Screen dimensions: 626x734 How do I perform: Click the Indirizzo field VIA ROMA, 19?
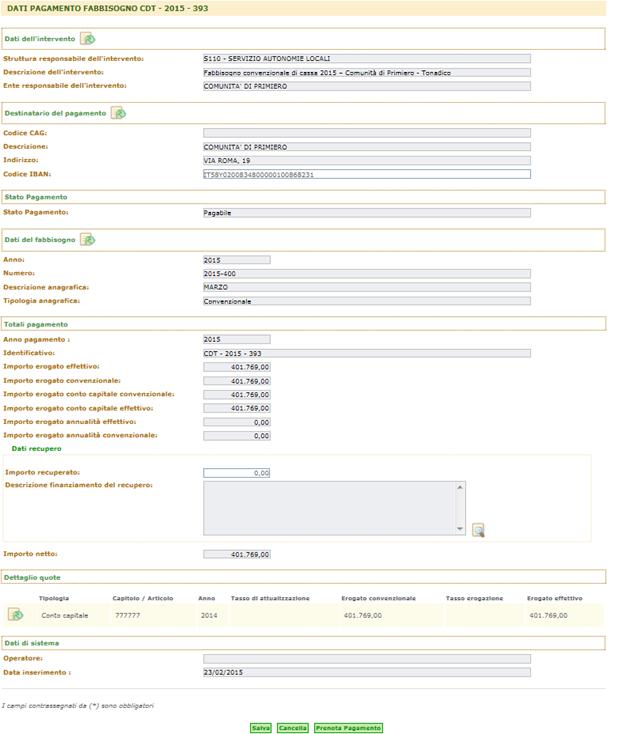(367, 161)
